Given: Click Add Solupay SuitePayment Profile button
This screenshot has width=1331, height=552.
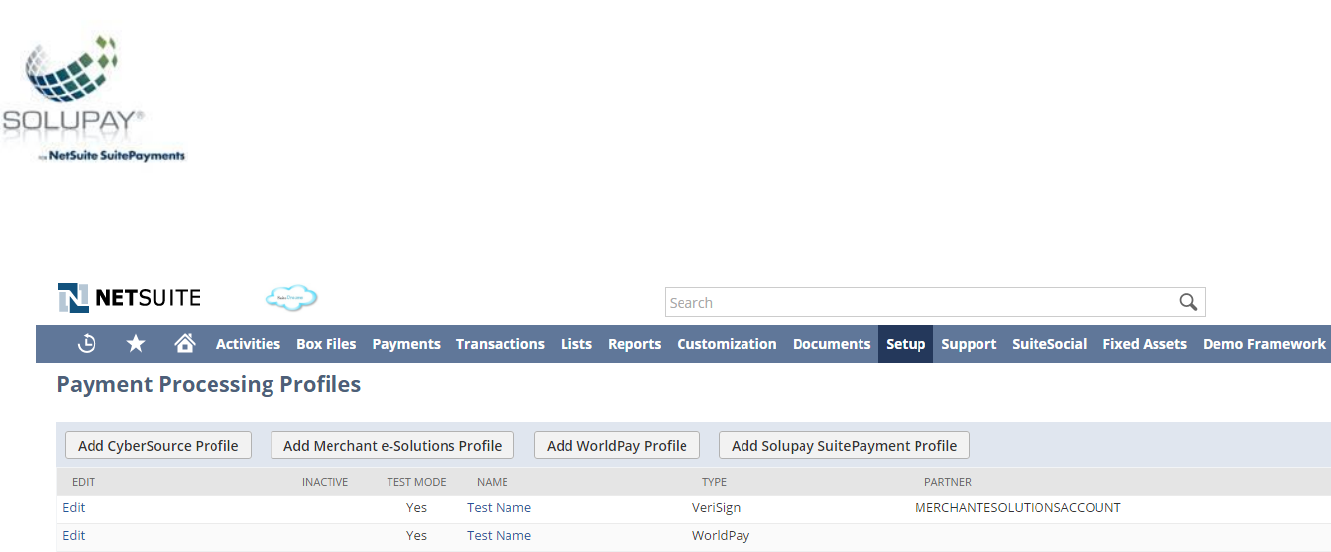Looking at the screenshot, I should (844, 446).
